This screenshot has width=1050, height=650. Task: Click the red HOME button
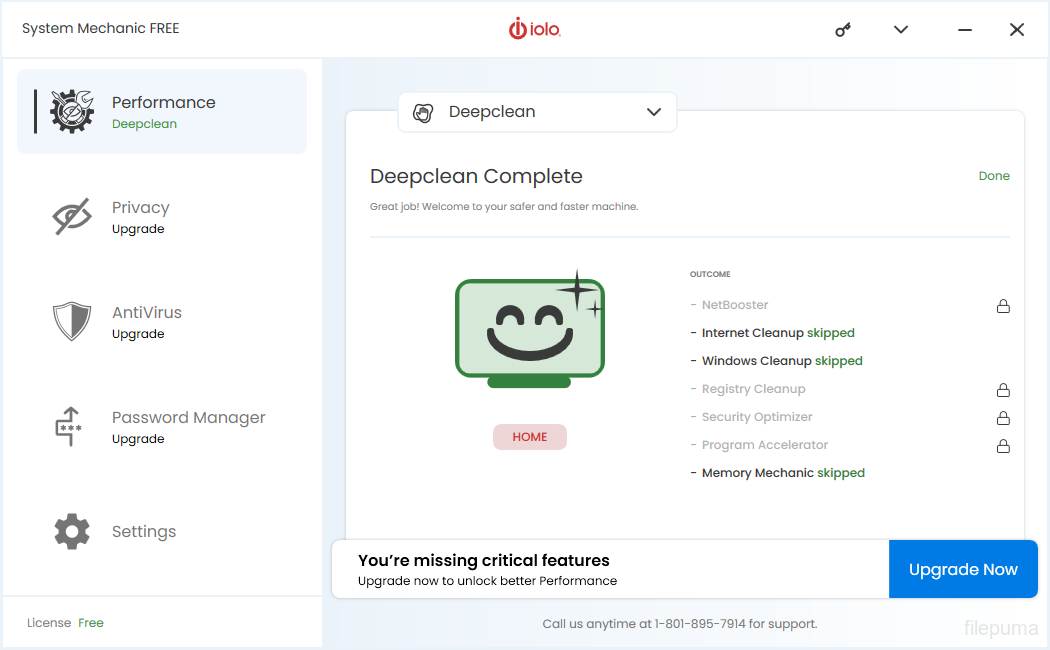tap(530, 437)
